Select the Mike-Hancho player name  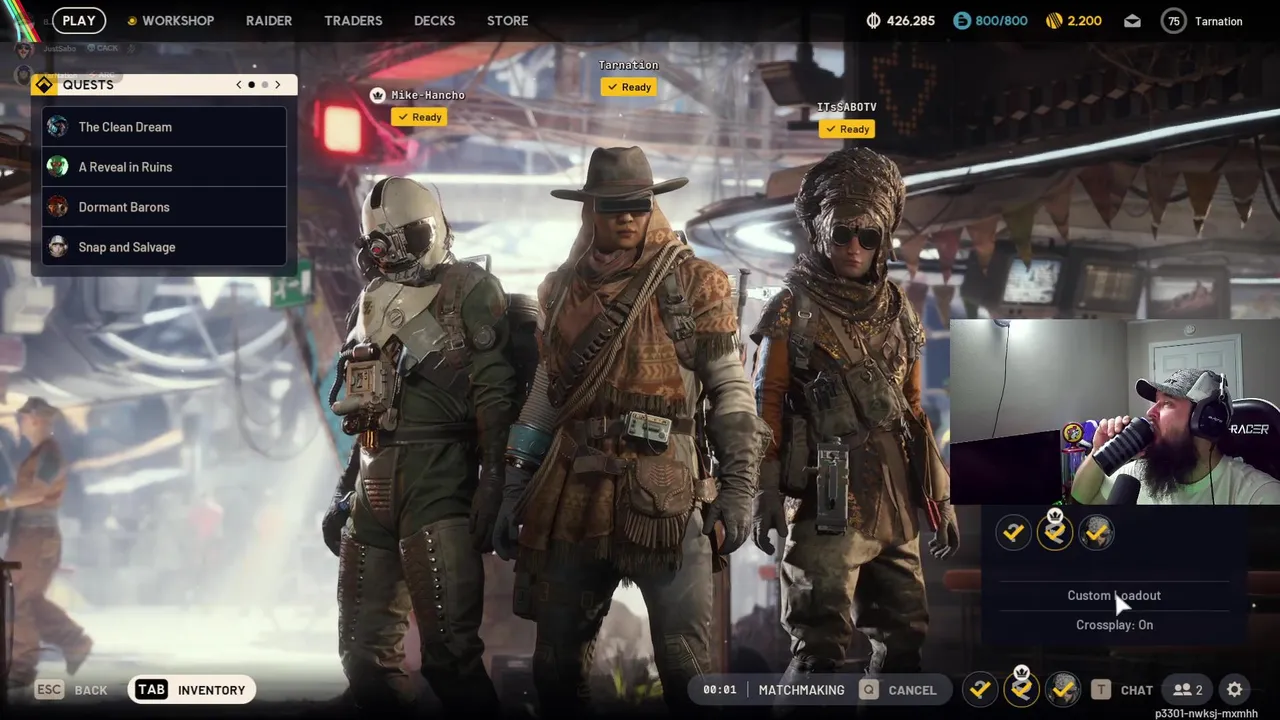click(x=428, y=95)
